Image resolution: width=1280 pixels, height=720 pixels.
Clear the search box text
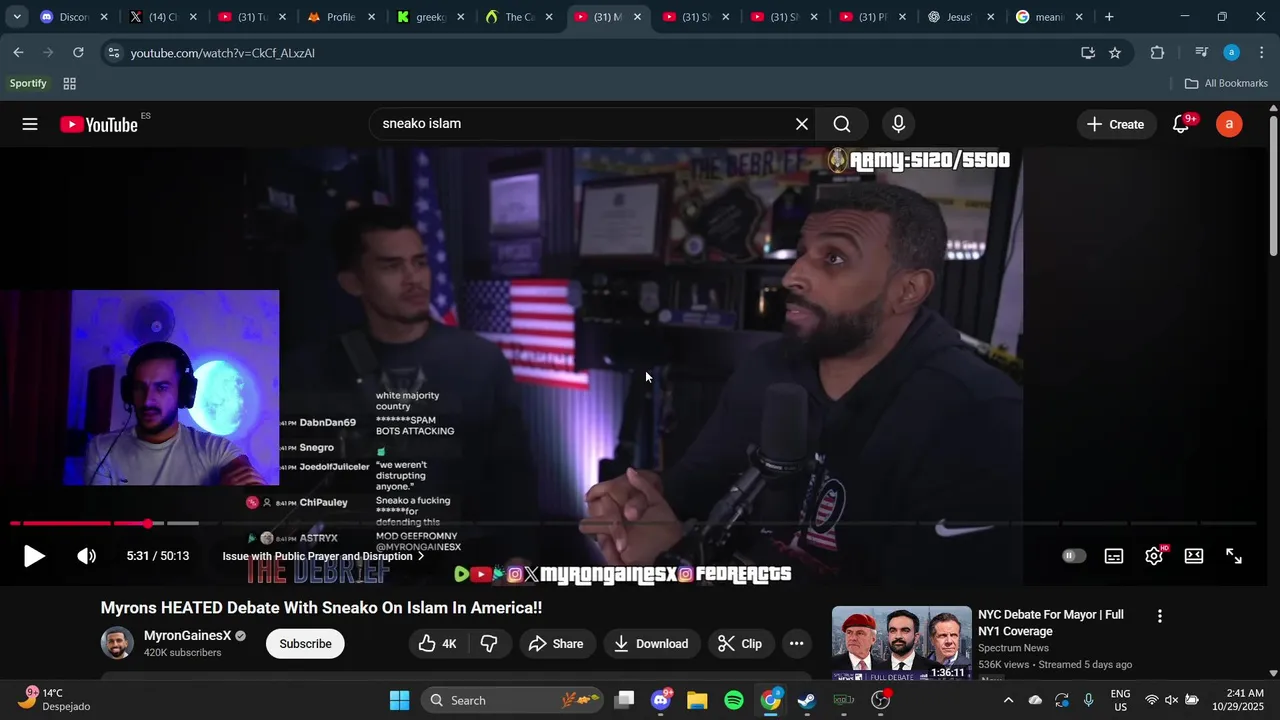(802, 124)
